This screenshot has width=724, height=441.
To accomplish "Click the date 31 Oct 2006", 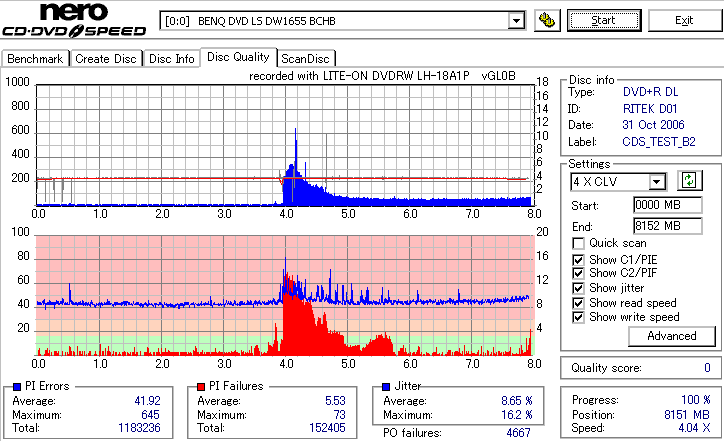I will coord(653,125).
